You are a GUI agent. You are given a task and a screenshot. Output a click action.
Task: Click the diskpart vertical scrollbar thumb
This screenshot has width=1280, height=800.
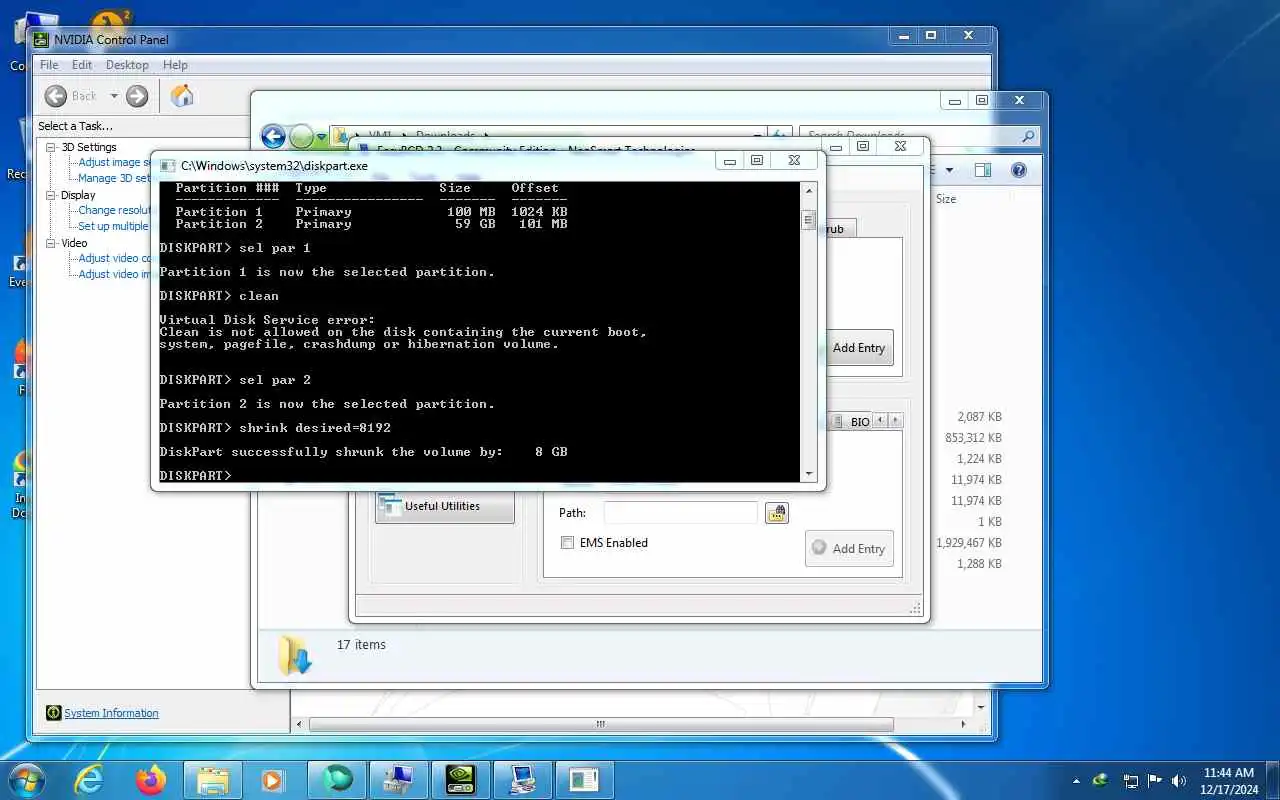tap(809, 220)
